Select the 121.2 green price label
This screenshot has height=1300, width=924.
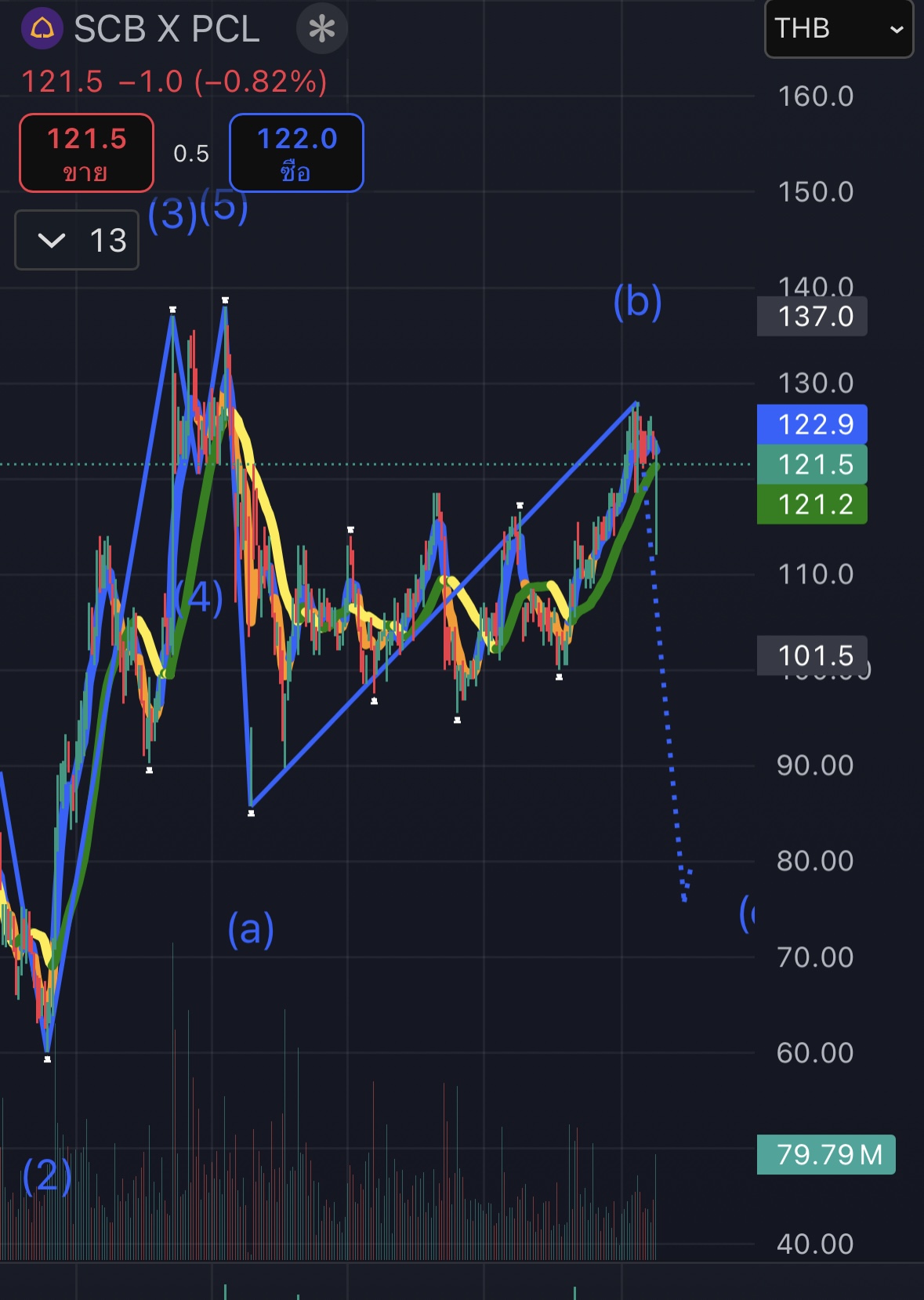click(812, 504)
